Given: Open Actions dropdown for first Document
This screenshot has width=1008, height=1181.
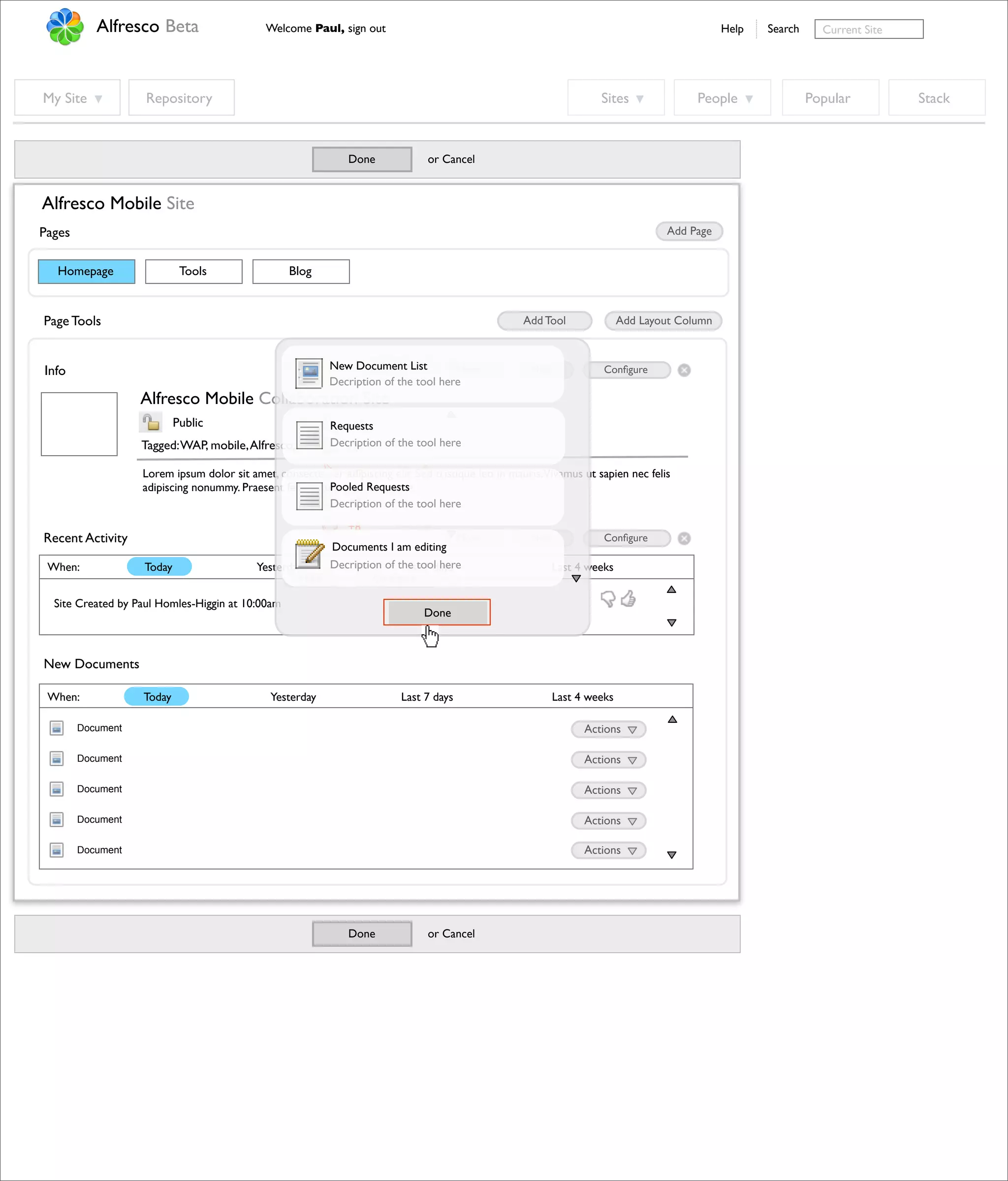Looking at the screenshot, I should pos(609,730).
